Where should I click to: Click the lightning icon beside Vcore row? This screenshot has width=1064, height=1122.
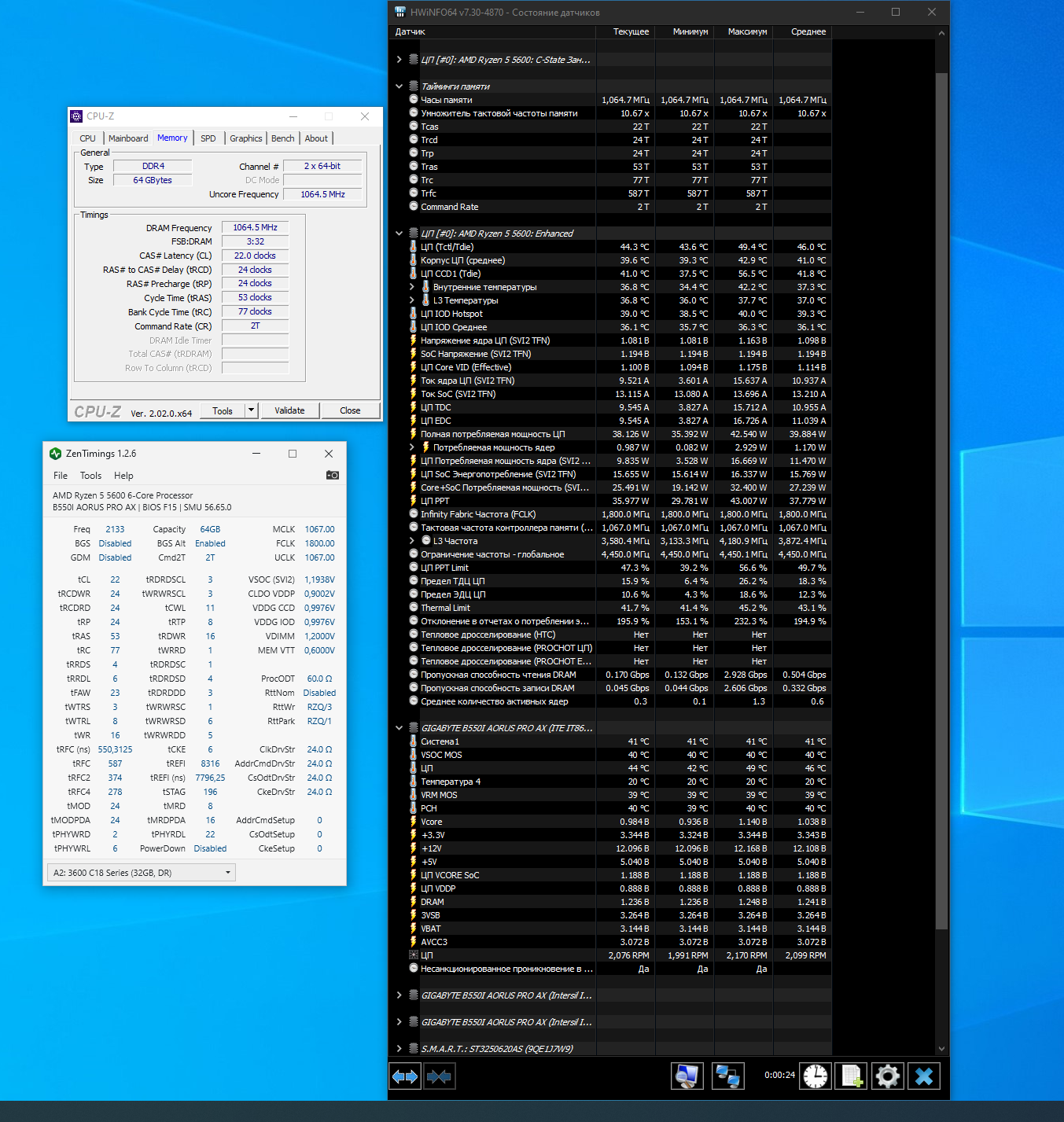pos(414,822)
